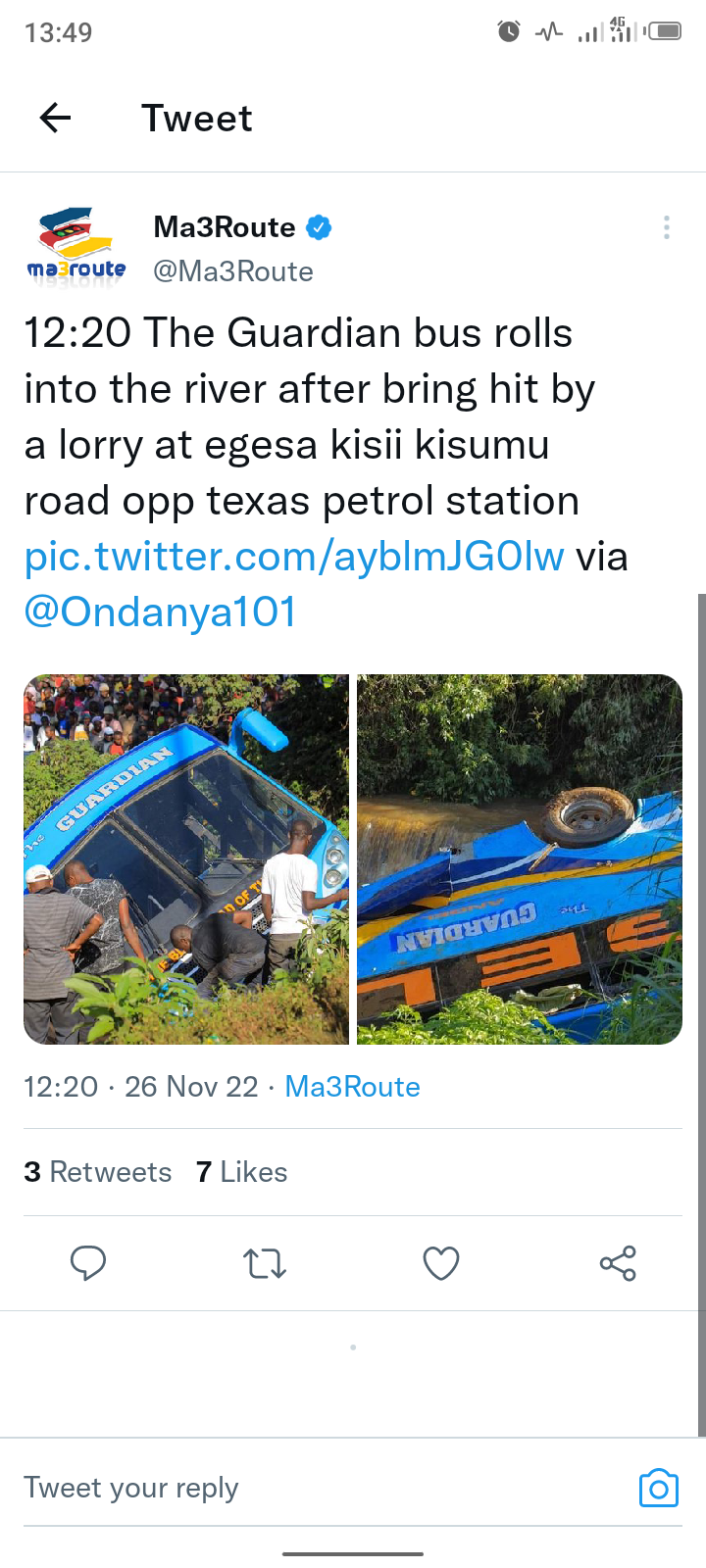The image size is (706, 1568).
Task: Tap the reply speech bubble icon
Action: pyautogui.click(x=88, y=1263)
